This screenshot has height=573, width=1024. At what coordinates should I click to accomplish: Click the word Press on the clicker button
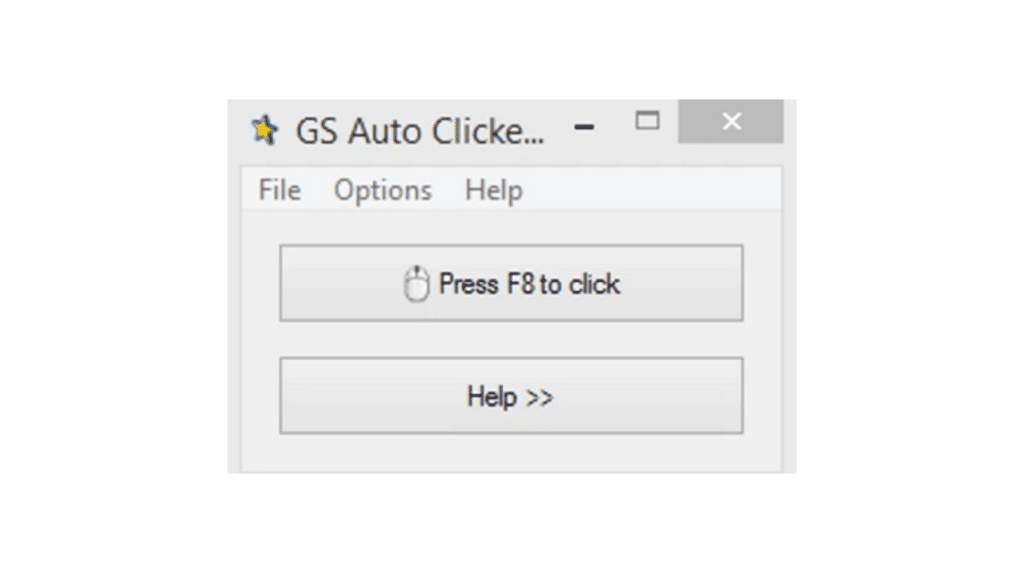click(469, 284)
